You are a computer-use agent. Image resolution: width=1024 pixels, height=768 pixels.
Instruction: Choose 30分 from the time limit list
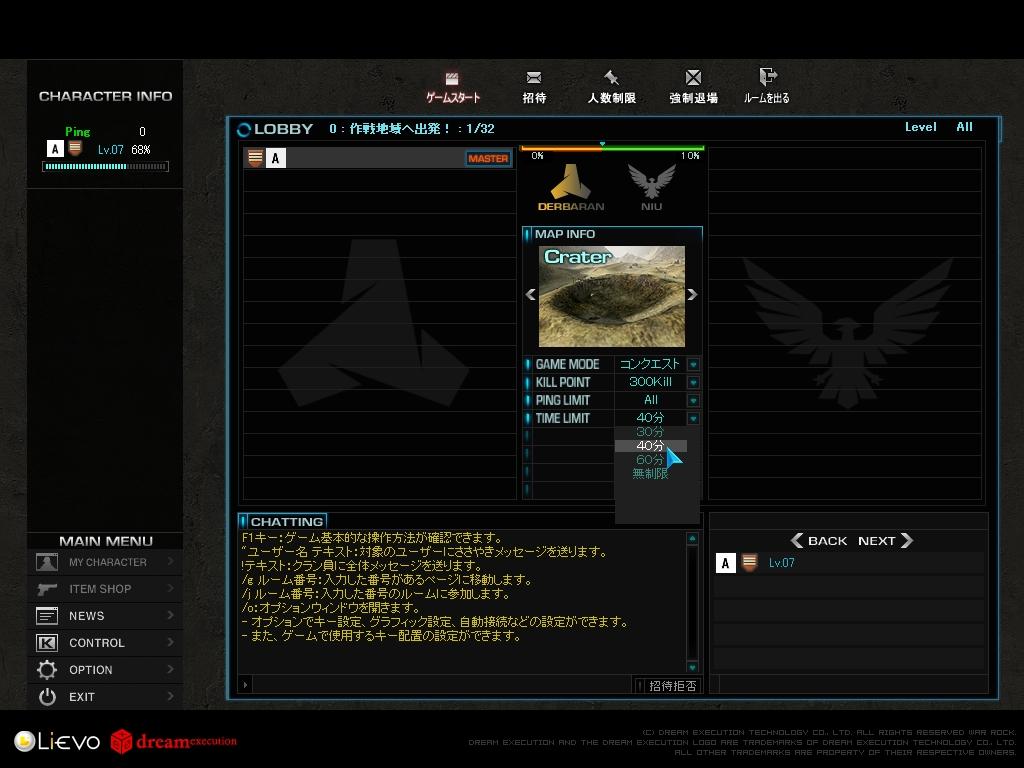(x=650, y=432)
